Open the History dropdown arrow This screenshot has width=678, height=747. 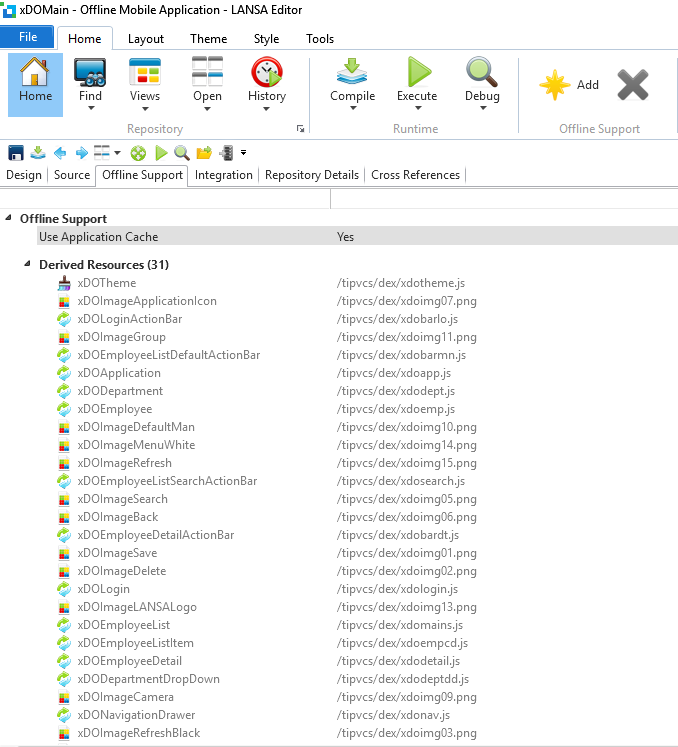267,109
